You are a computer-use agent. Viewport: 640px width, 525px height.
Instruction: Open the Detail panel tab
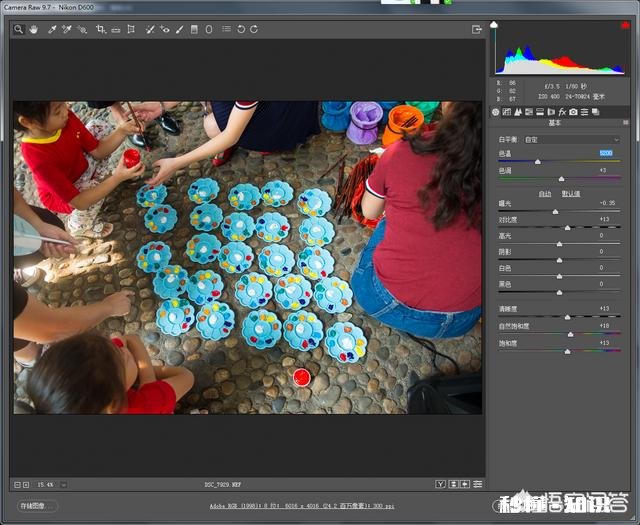pos(518,112)
